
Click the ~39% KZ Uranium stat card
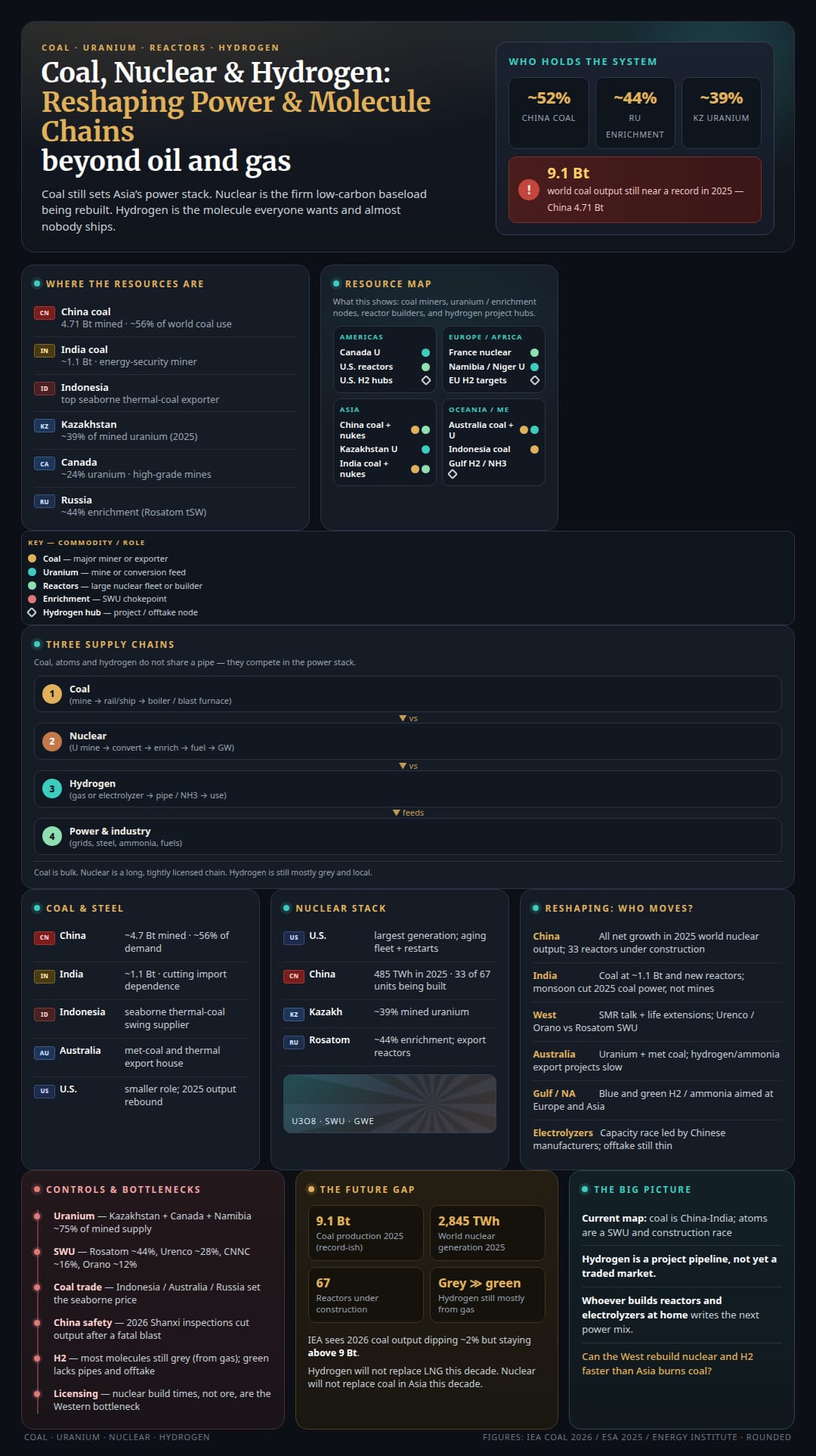(722, 113)
